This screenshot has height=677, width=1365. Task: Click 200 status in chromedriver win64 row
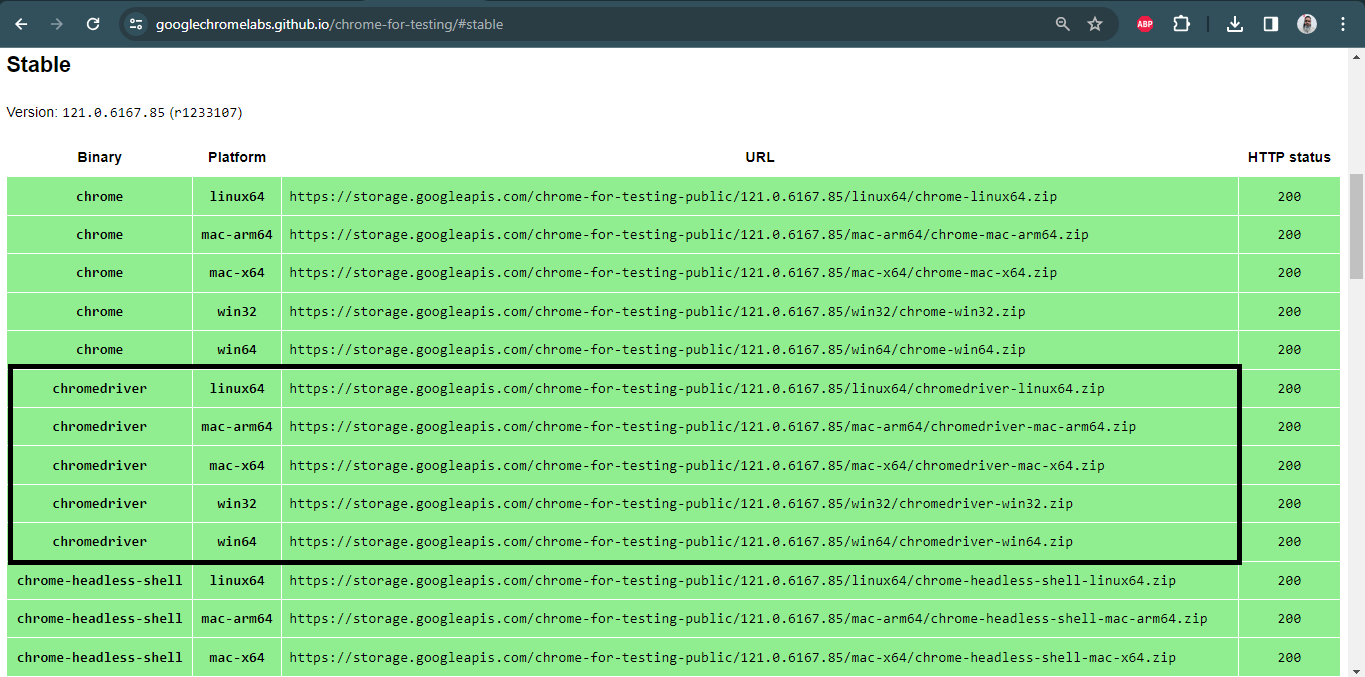click(1289, 542)
